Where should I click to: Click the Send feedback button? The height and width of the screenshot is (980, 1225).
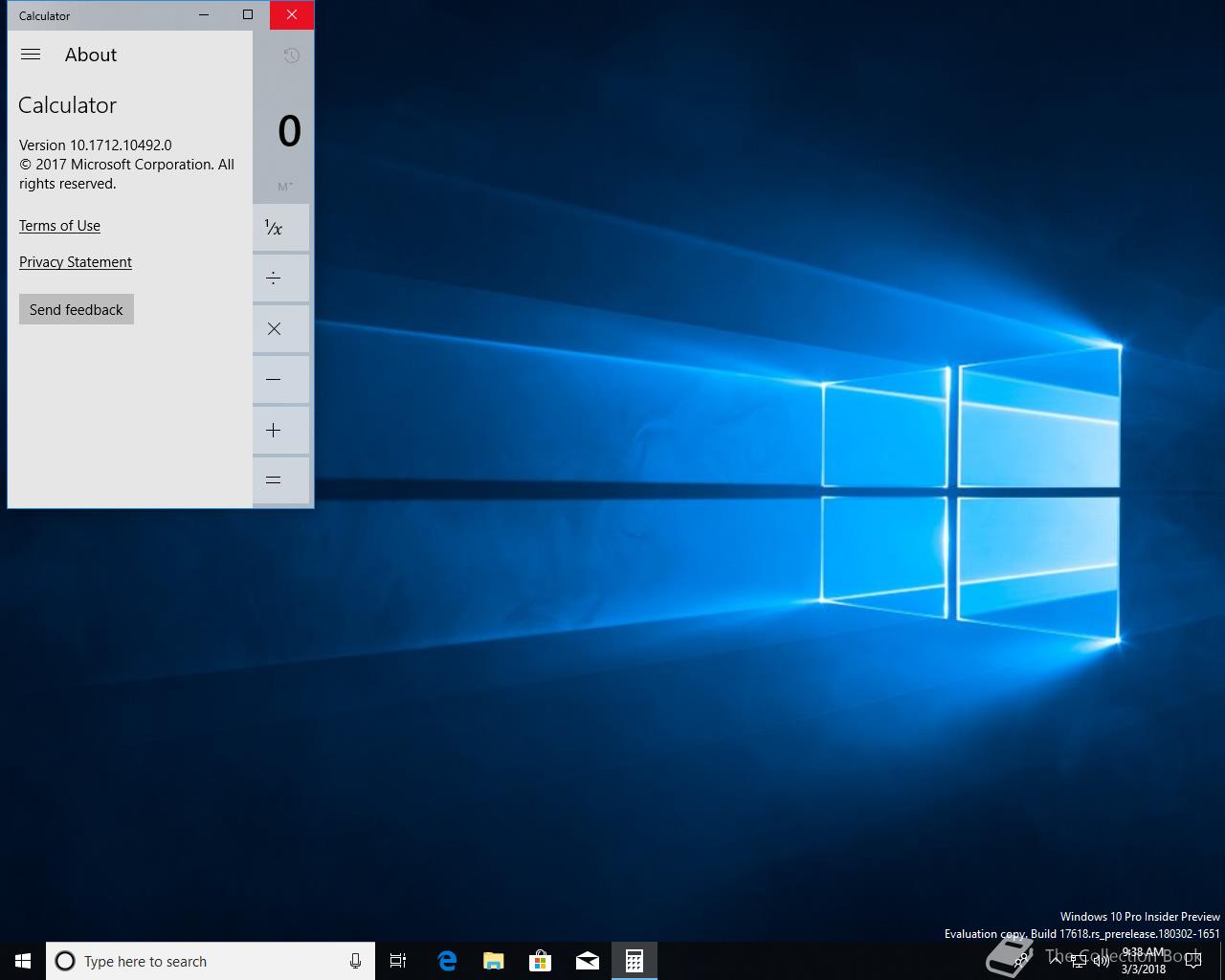pyautogui.click(x=77, y=309)
